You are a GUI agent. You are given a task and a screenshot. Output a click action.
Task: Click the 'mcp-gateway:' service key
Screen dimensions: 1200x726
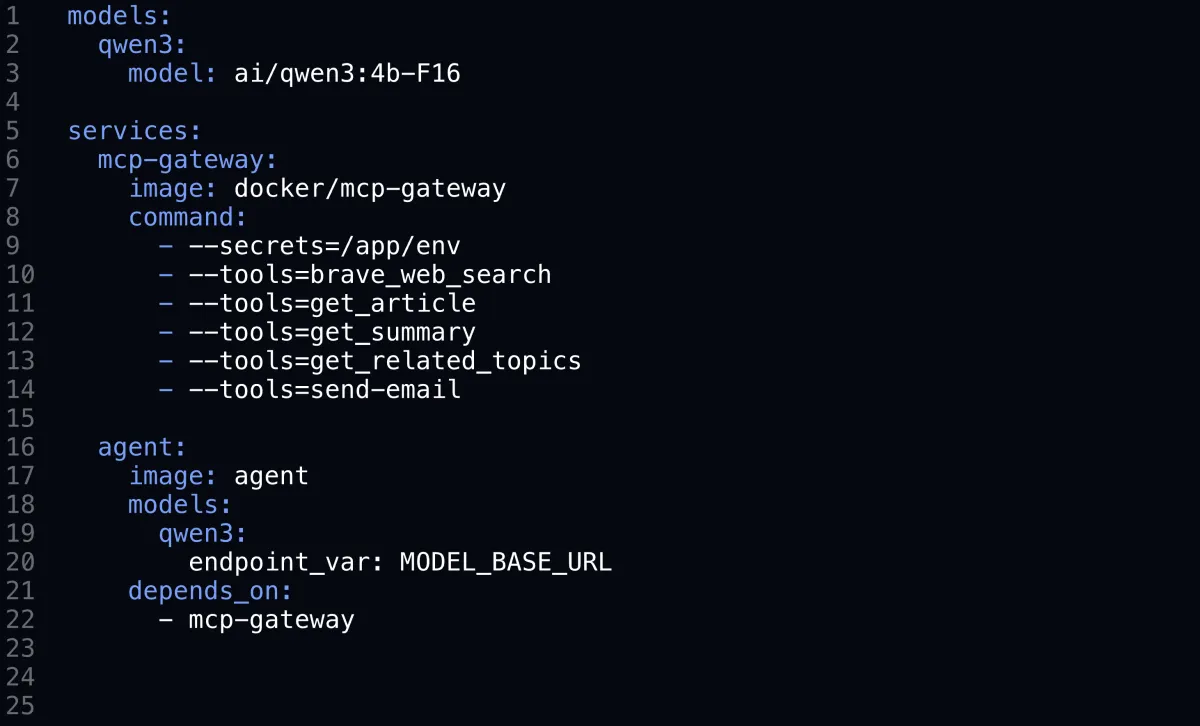point(187,160)
